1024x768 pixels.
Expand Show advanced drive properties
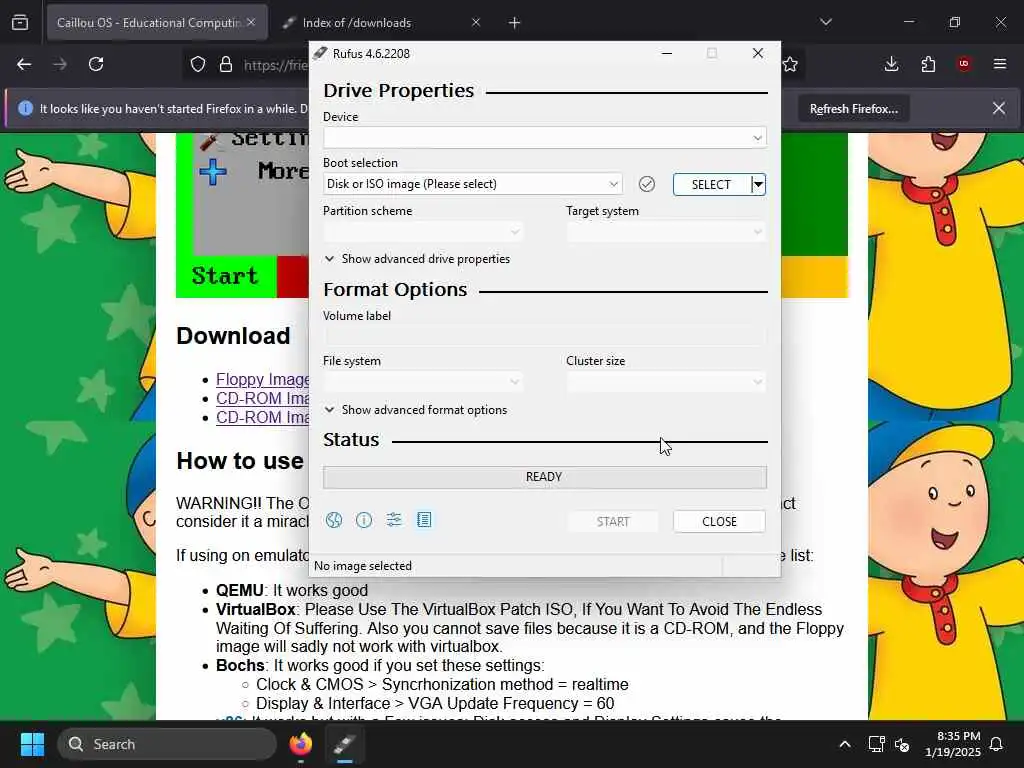click(x=417, y=259)
